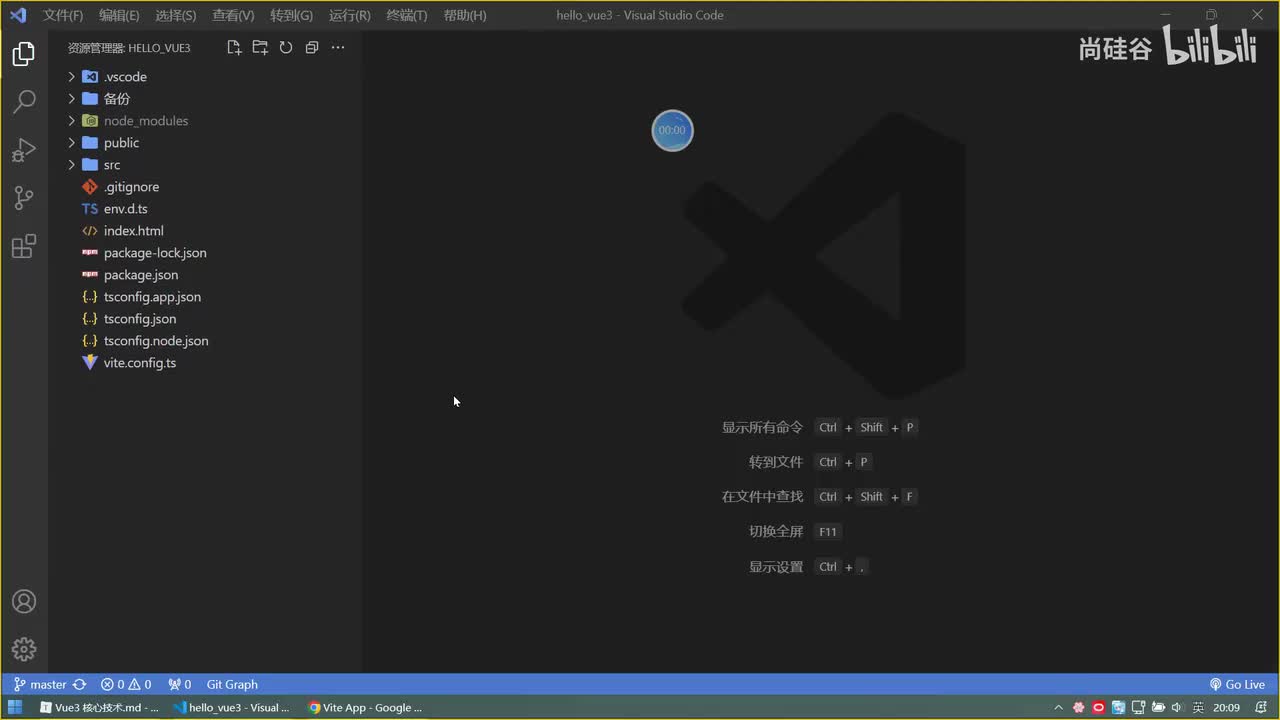Open the 查看(V) menu
The width and height of the screenshot is (1280, 720).
click(233, 15)
